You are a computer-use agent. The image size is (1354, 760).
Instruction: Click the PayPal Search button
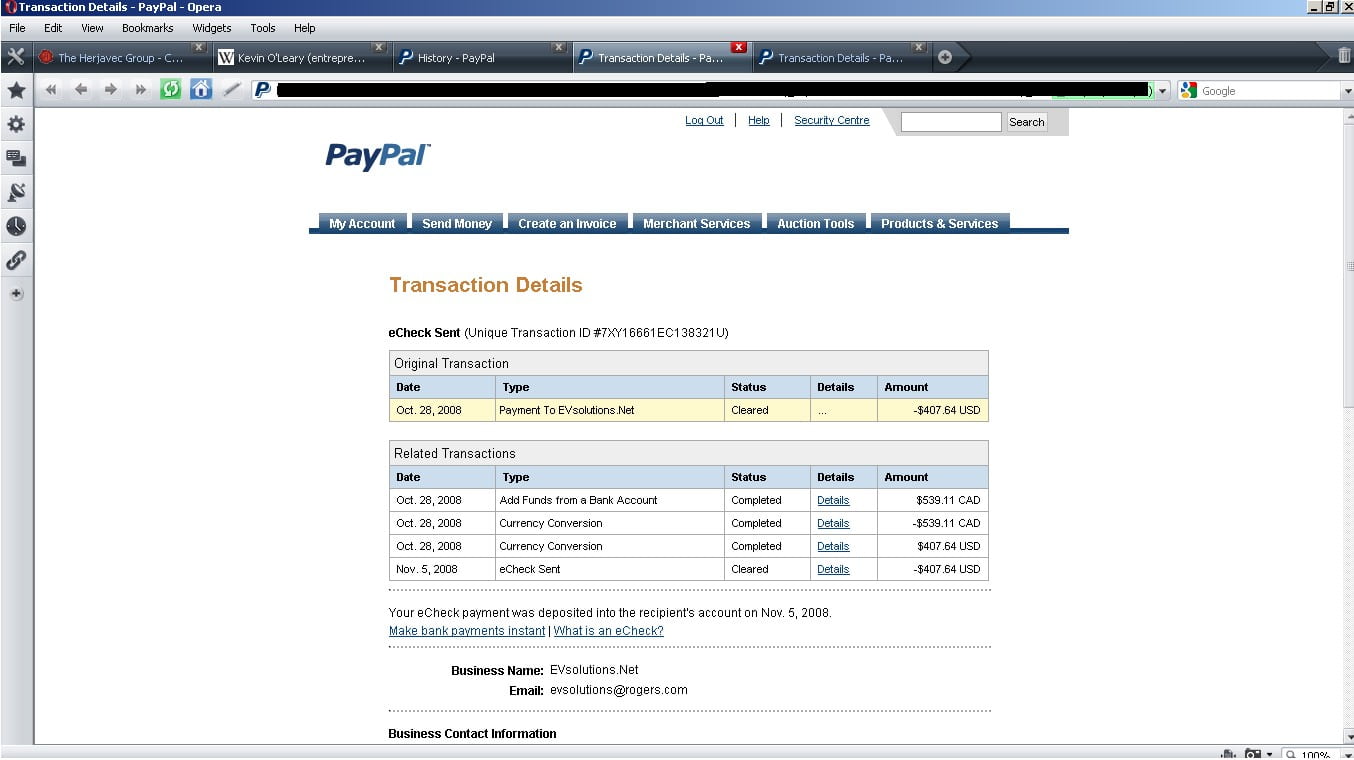tap(1027, 122)
